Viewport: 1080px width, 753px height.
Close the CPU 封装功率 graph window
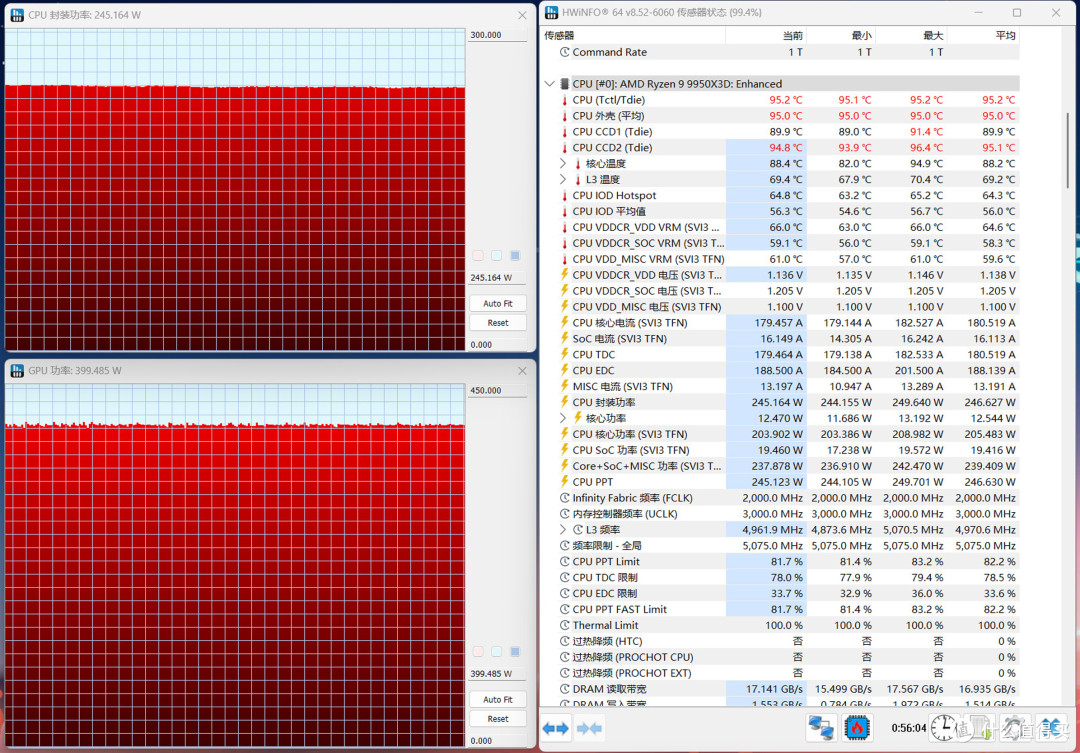coord(522,15)
